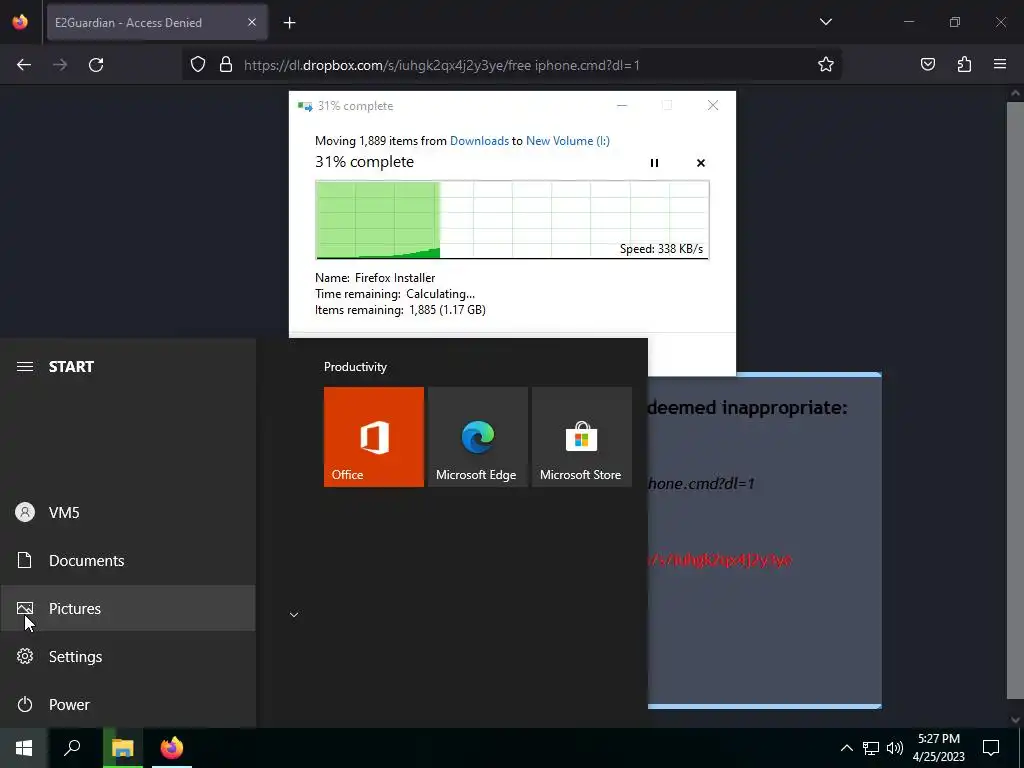
Task: Click the Windows Start button
Action: coord(24,748)
